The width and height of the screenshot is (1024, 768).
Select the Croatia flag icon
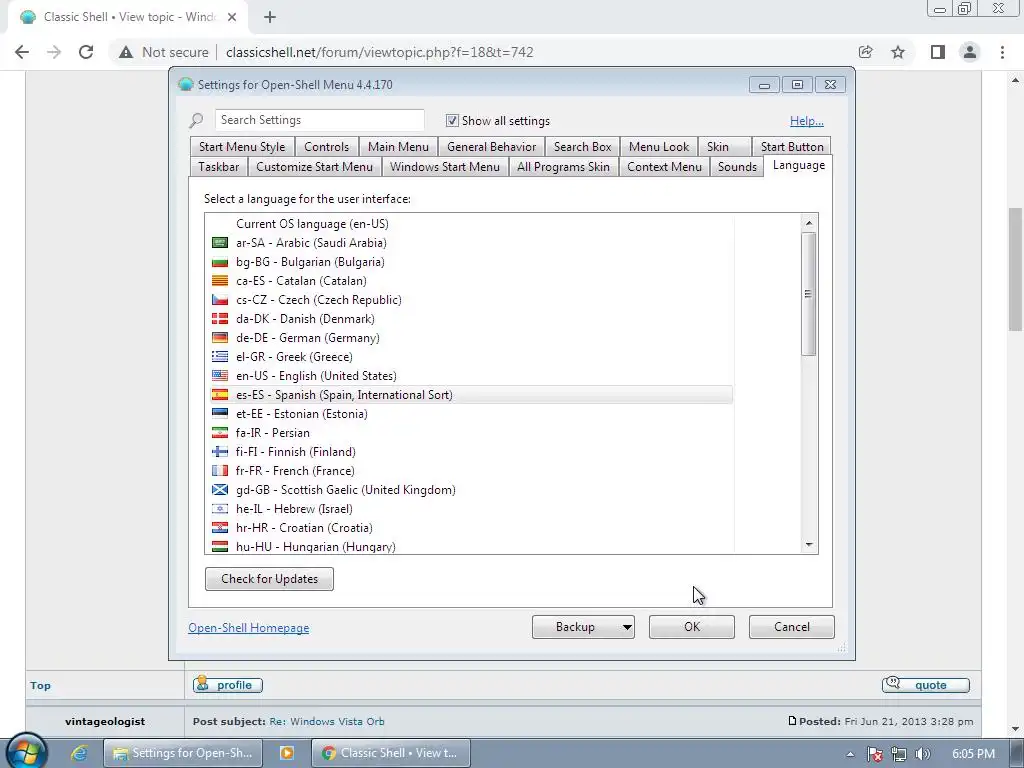pyautogui.click(x=220, y=527)
